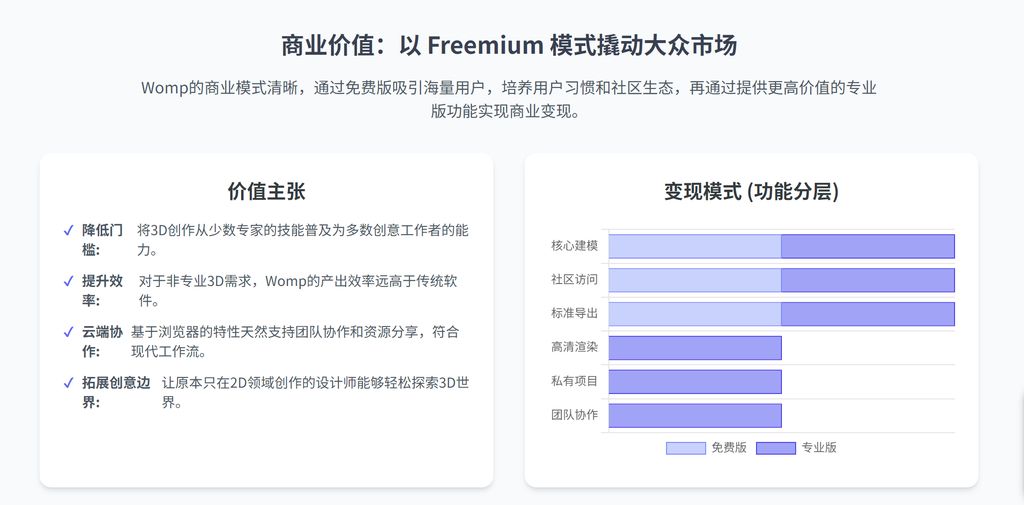The width and height of the screenshot is (1024, 505).
Task: Toggle 专业版 legend swatch
Action: point(775,448)
